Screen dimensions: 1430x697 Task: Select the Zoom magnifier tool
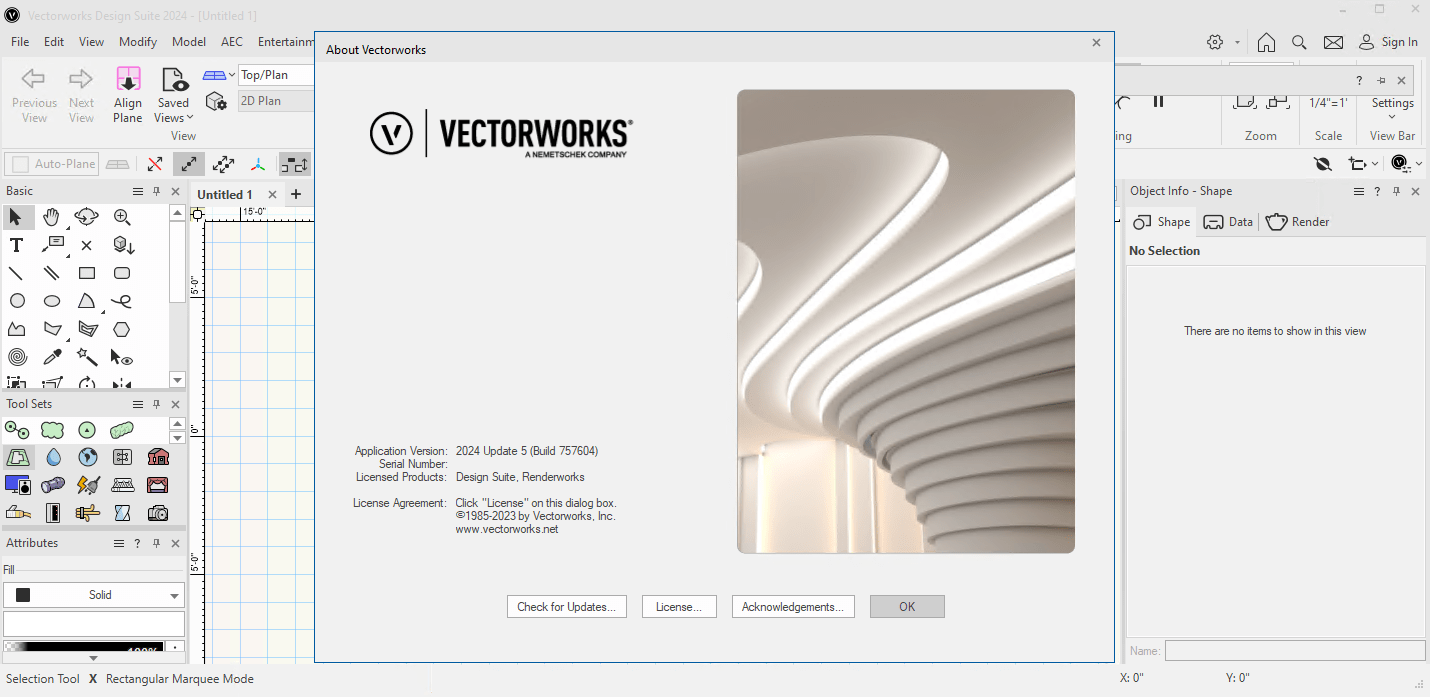click(122, 217)
